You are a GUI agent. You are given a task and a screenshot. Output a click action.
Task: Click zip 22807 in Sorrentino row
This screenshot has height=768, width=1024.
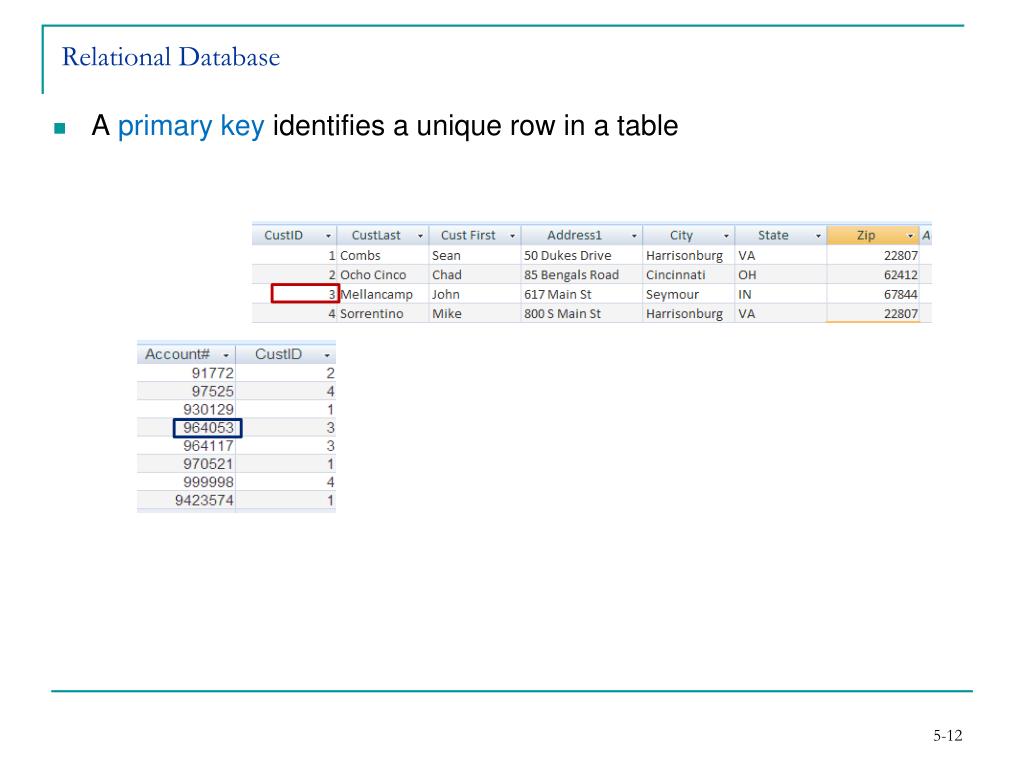pos(873,313)
